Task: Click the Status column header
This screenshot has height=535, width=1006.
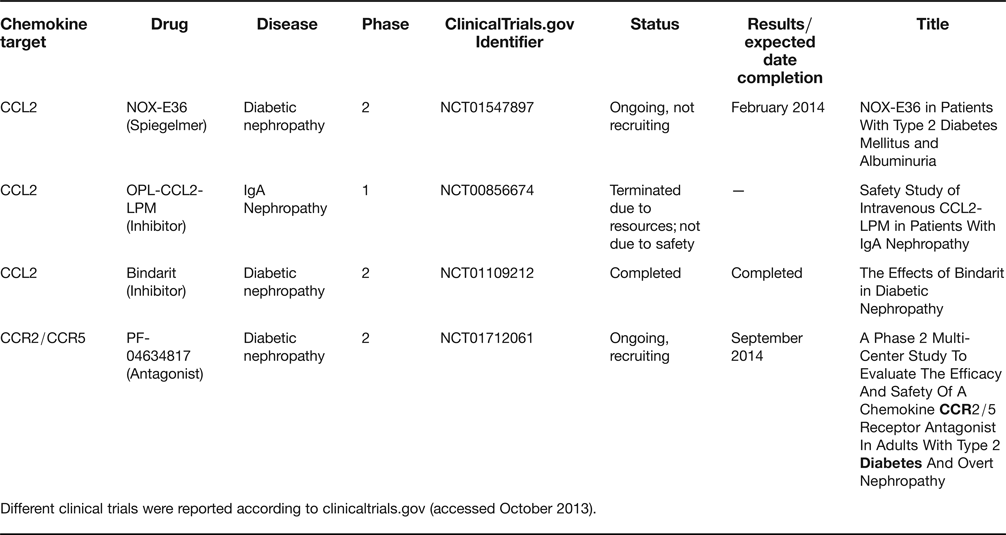Action: pyautogui.click(x=654, y=24)
